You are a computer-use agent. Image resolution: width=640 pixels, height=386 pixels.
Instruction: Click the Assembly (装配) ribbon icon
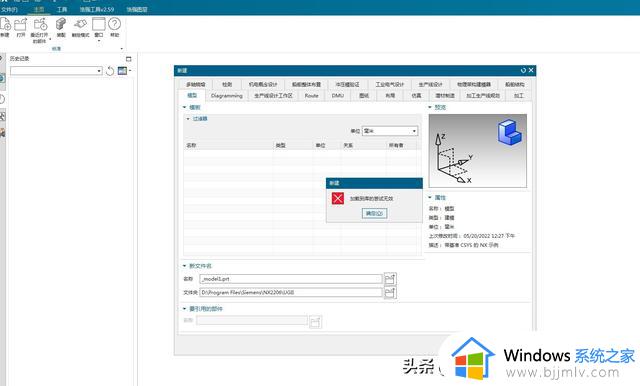(61, 24)
